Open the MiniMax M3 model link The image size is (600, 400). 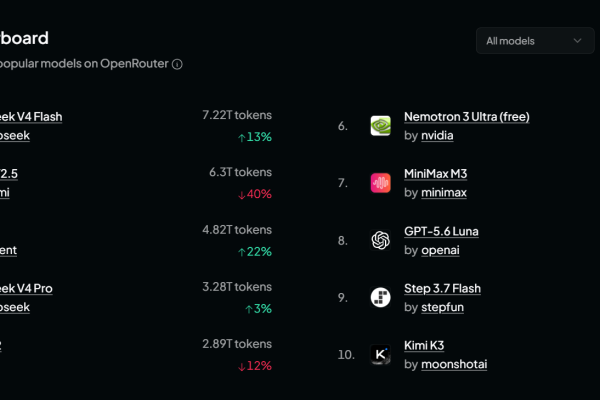click(x=435, y=174)
